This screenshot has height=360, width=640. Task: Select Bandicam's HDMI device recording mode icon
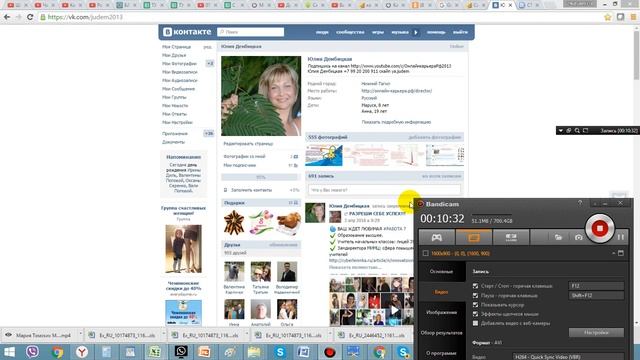[511, 237]
